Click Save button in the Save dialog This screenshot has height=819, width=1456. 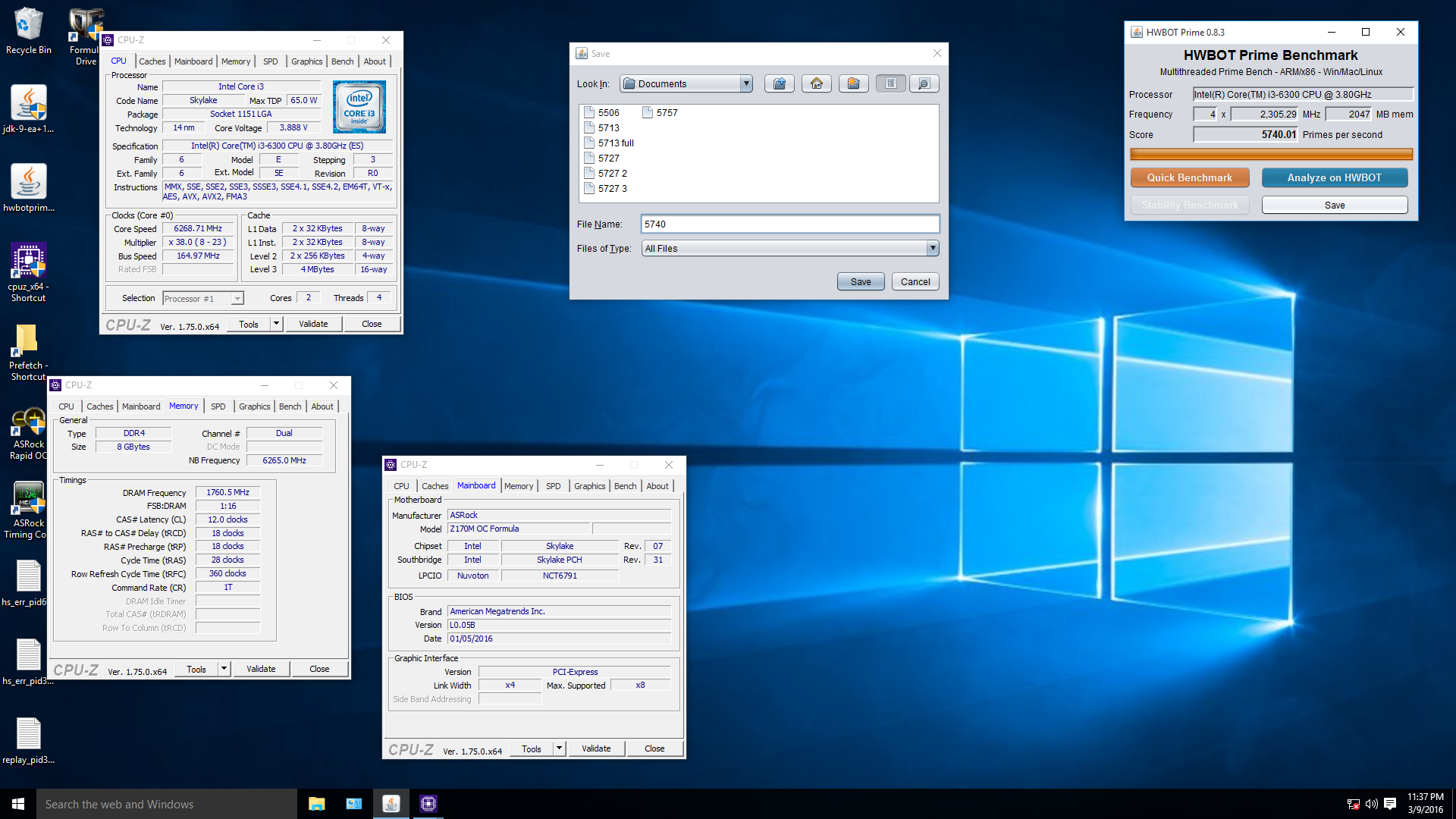[861, 281]
